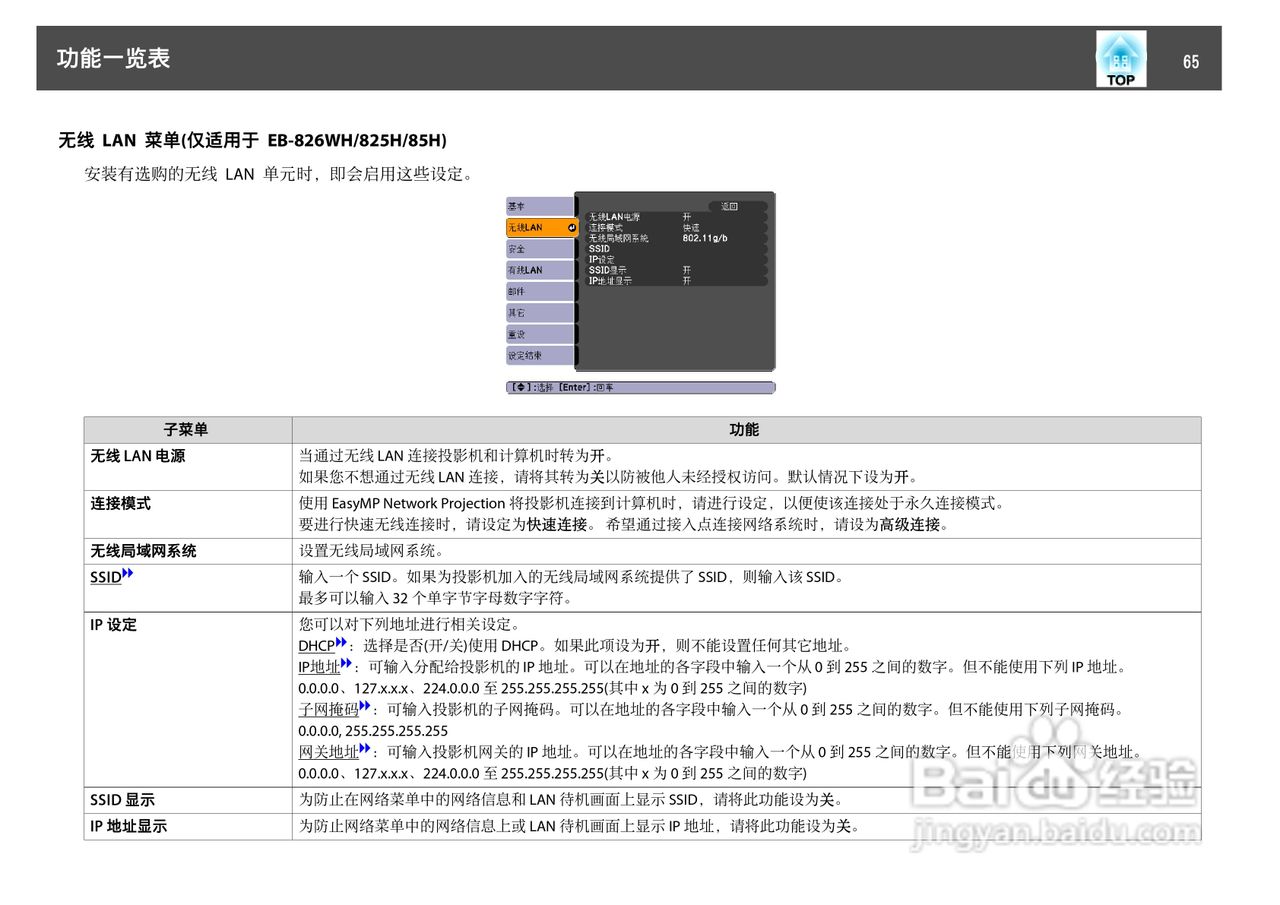Open the 网关地址 glossary link
This screenshot has height=905, width=1280.
pos(329,752)
